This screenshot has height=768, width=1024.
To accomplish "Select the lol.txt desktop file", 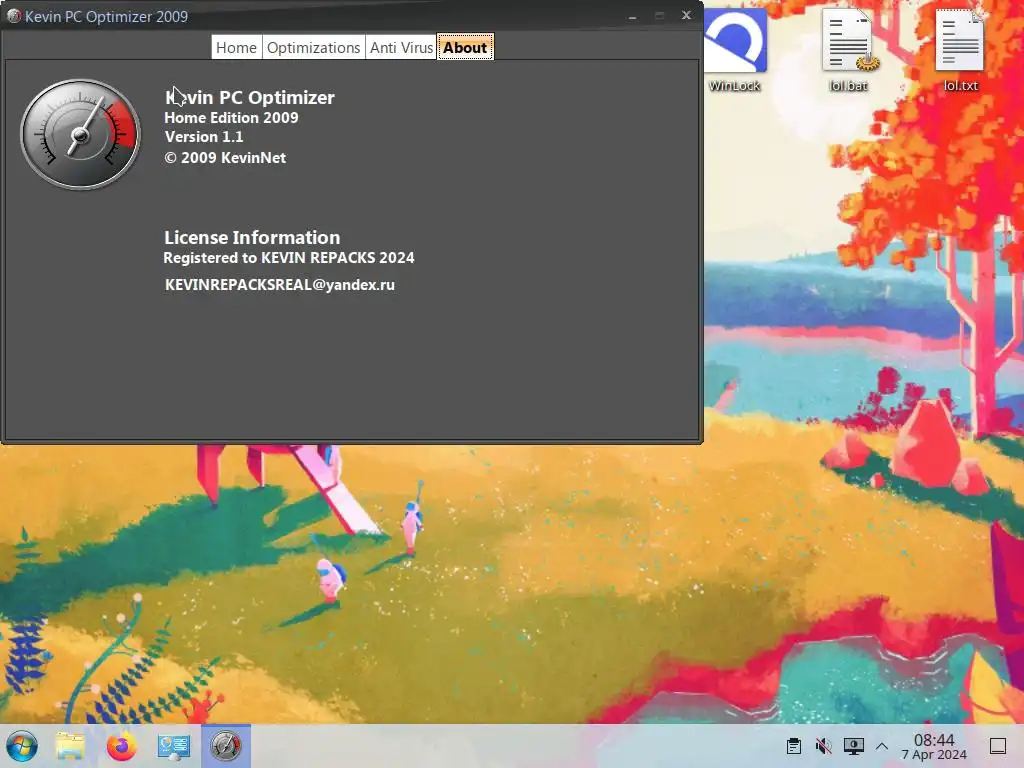I will 961,50.
